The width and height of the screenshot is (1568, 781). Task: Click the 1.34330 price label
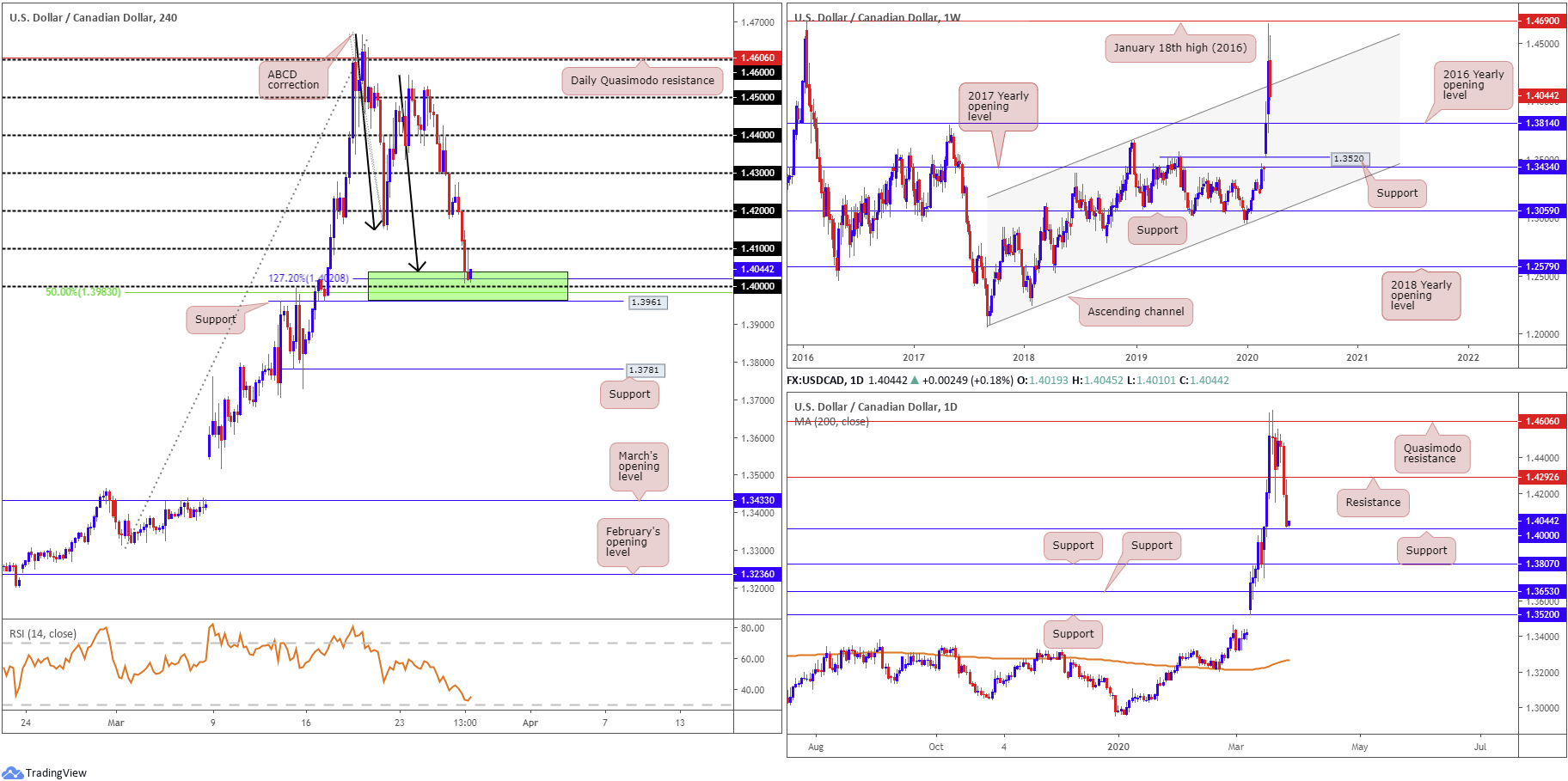[757, 500]
